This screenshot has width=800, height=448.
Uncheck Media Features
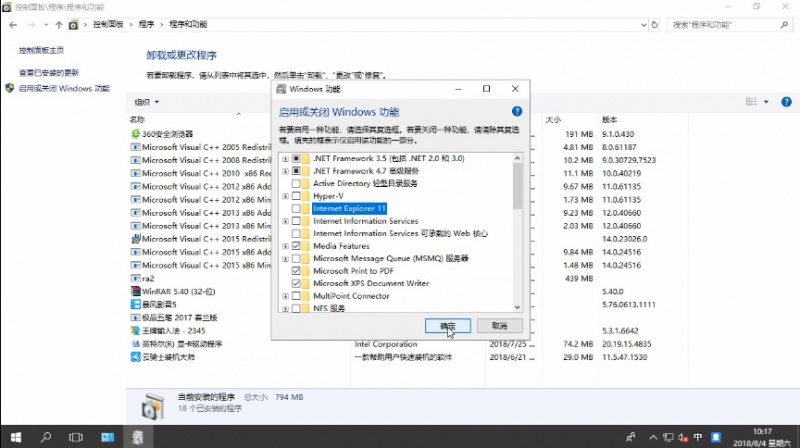[296, 246]
